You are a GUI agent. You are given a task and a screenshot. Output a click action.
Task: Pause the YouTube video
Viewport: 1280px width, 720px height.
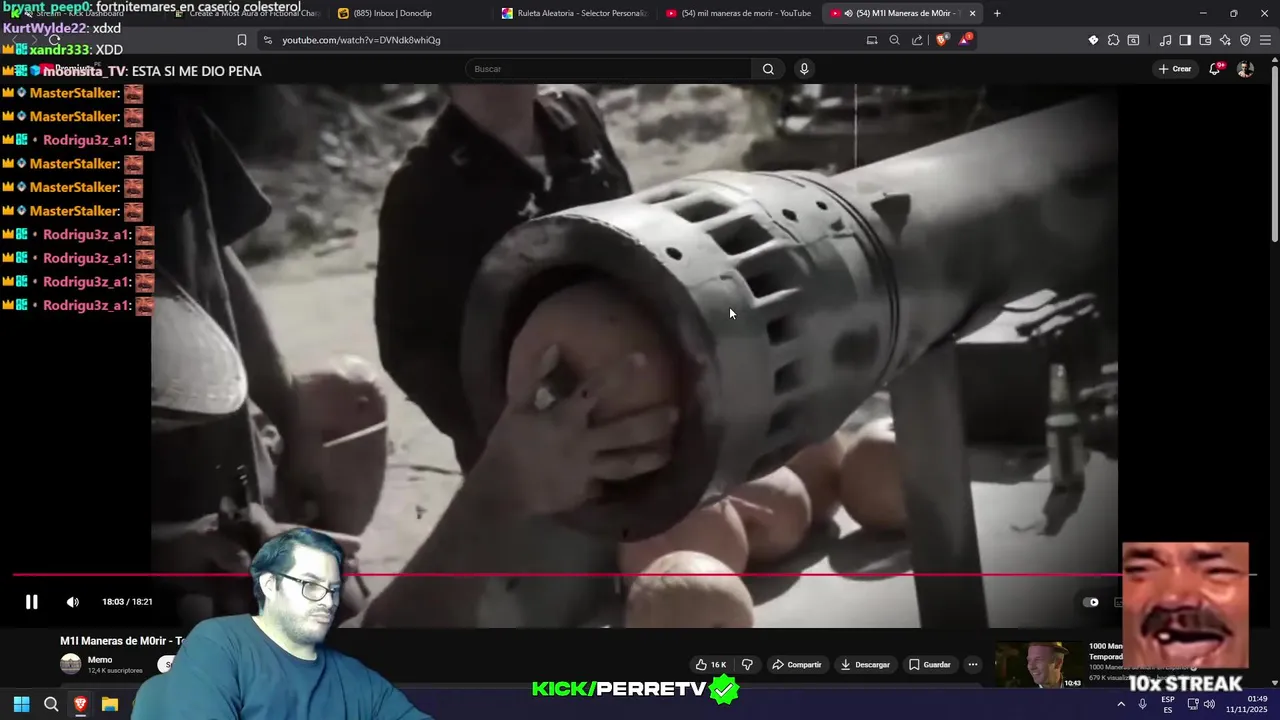click(31, 602)
